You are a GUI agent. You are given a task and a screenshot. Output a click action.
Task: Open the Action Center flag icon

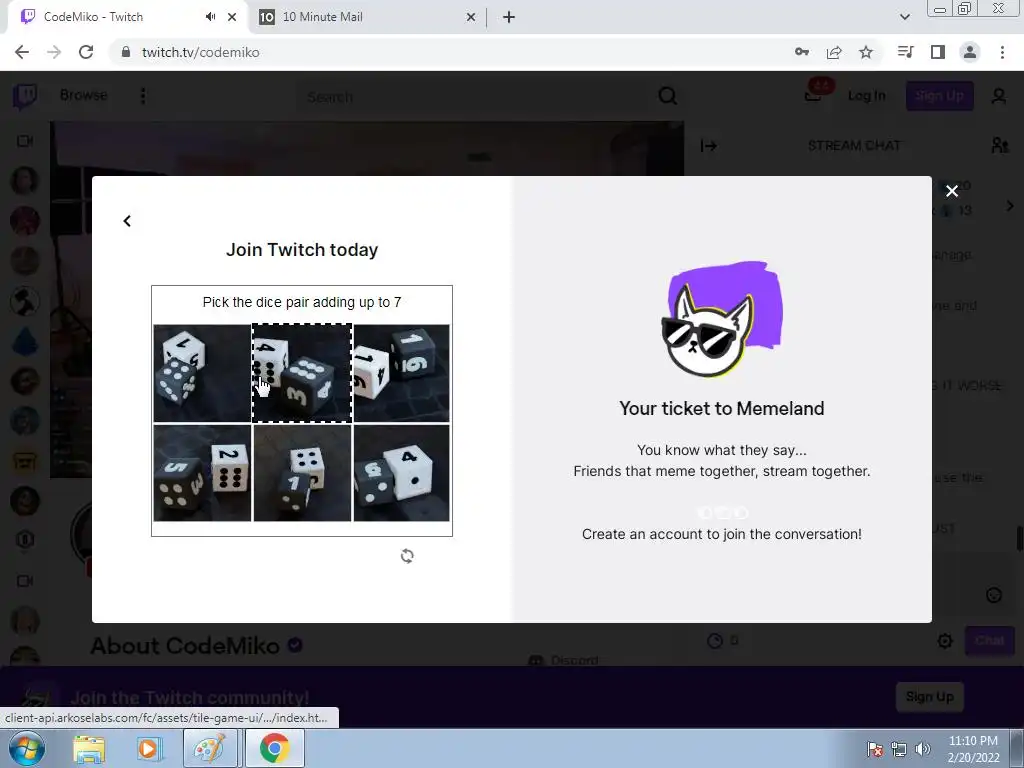(x=875, y=748)
